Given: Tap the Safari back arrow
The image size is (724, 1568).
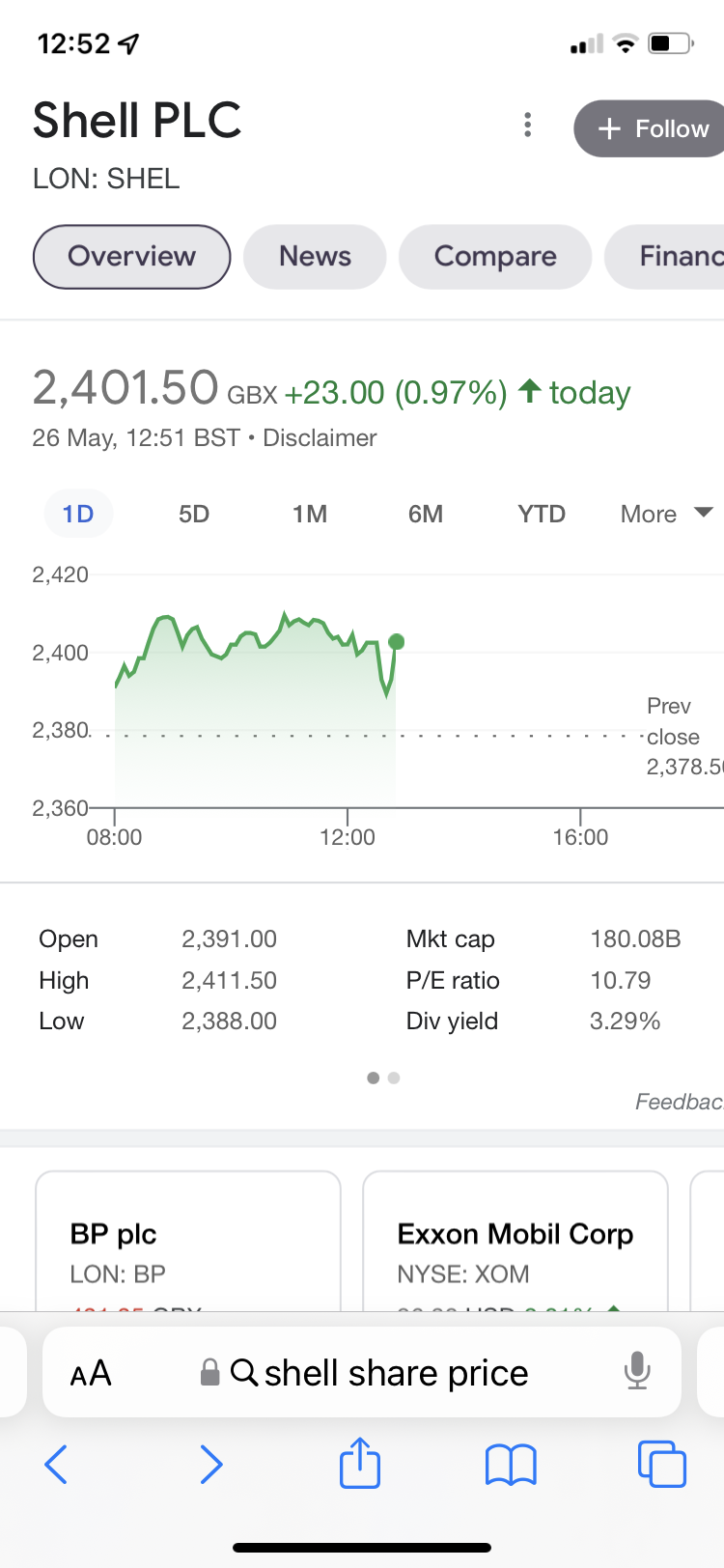Looking at the screenshot, I should (x=57, y=1464).
